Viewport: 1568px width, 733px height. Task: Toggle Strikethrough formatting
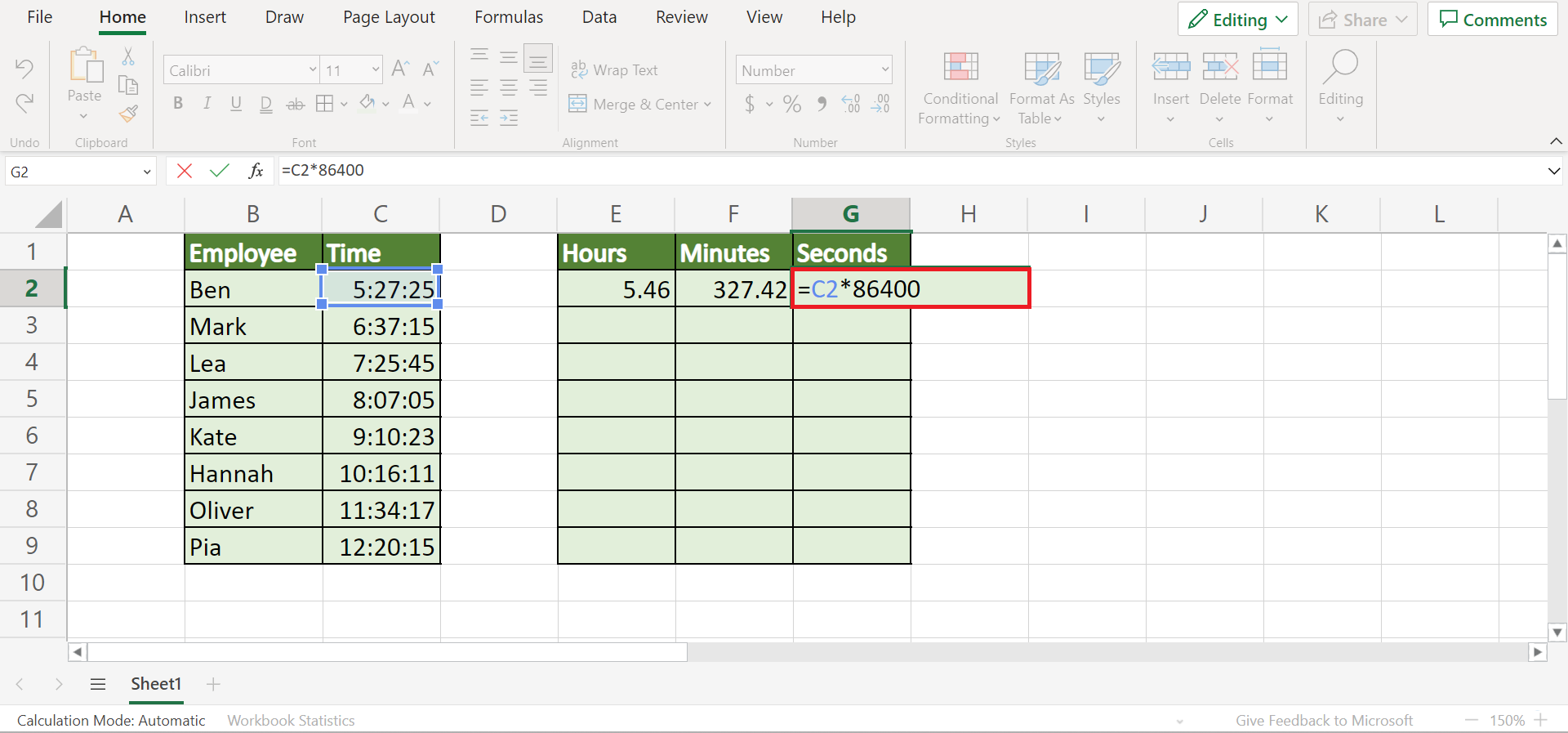296,105
